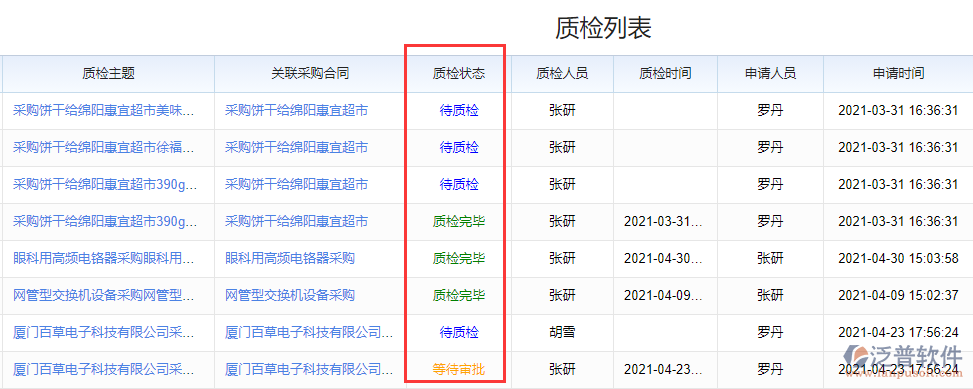Click application time 2021-04-30 15:03:58
The image size is (973, 389).
pos(898,258)
